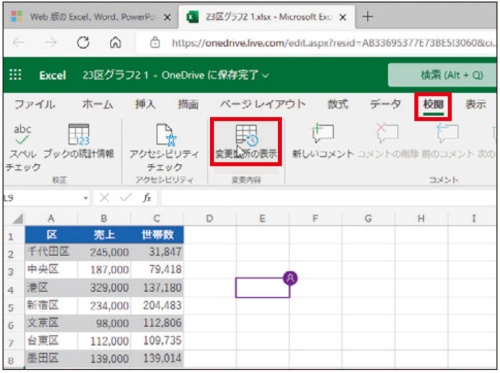Open ブックの統計情報 workbook statistics
Viewport: 500px width, 373px height.
[x=79, y=141]
